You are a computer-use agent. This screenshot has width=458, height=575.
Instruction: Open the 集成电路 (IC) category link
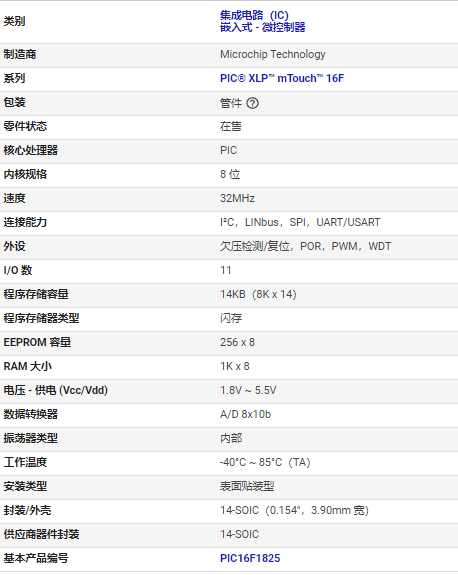point(254,15)
